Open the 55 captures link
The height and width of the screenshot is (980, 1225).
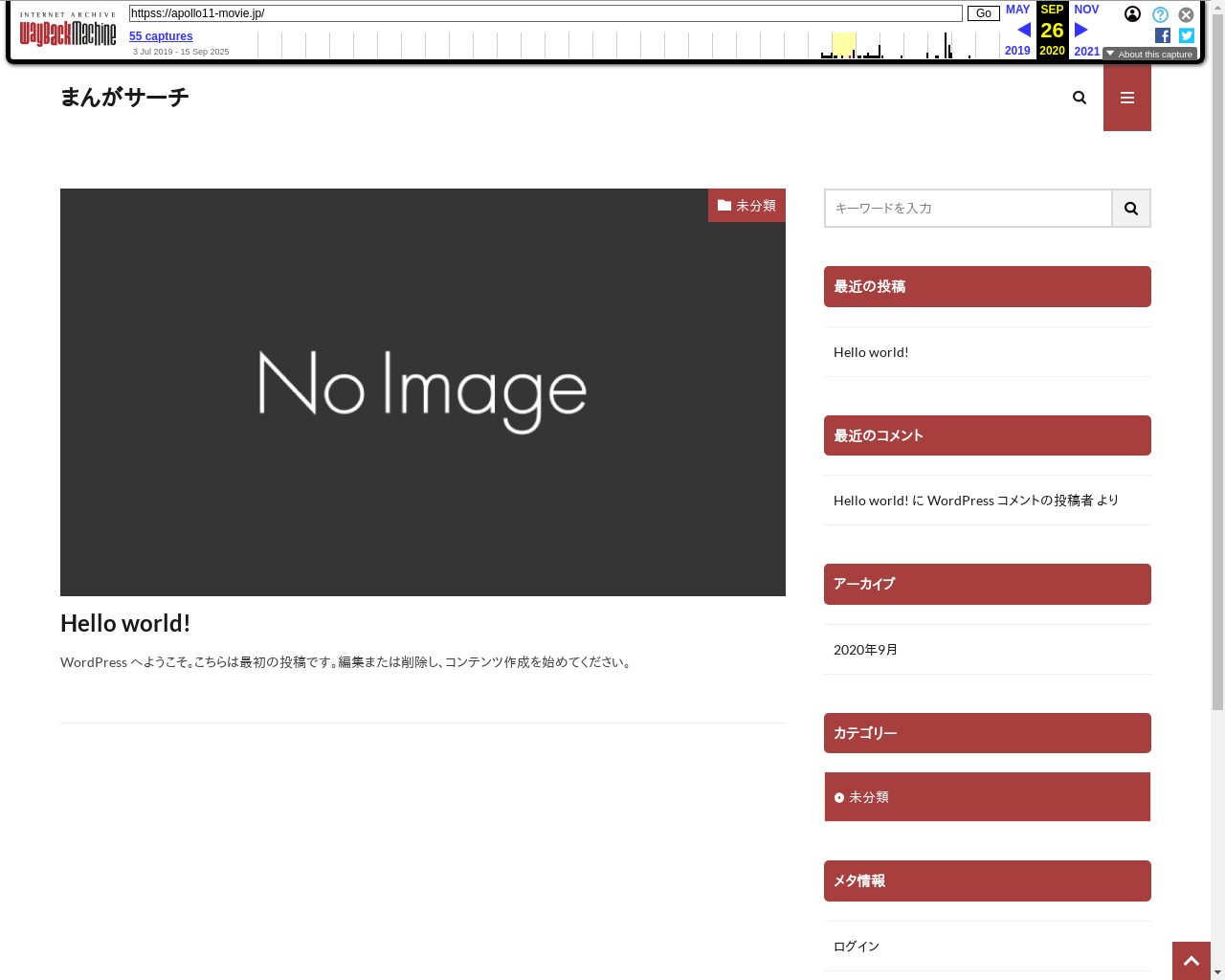tap(161, 36)
